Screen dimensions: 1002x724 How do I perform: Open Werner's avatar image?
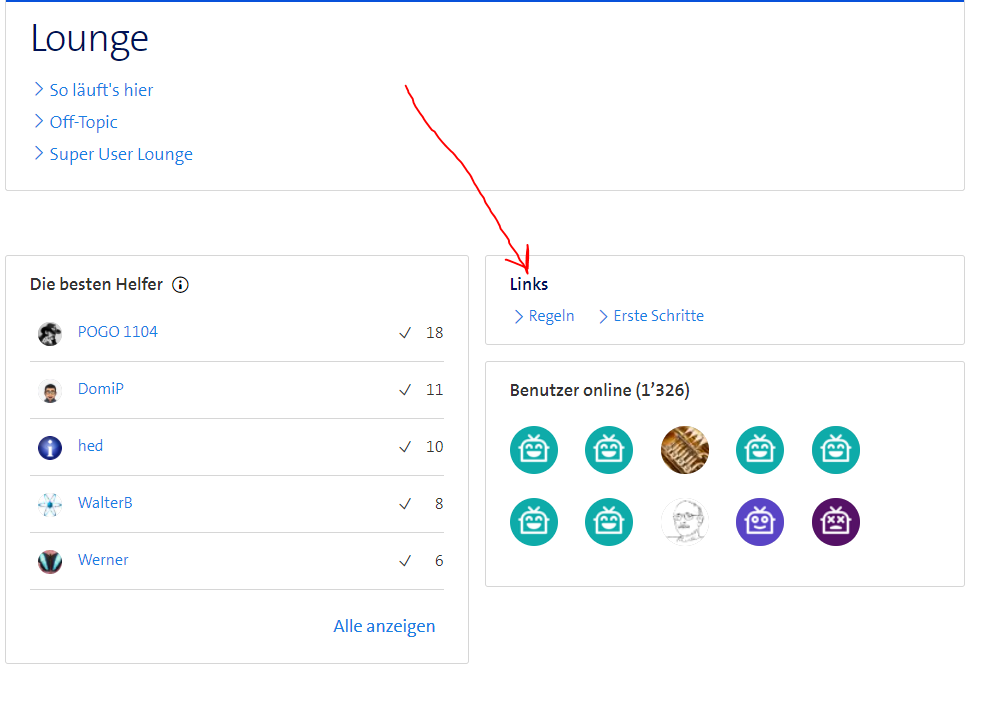[50, 562]
